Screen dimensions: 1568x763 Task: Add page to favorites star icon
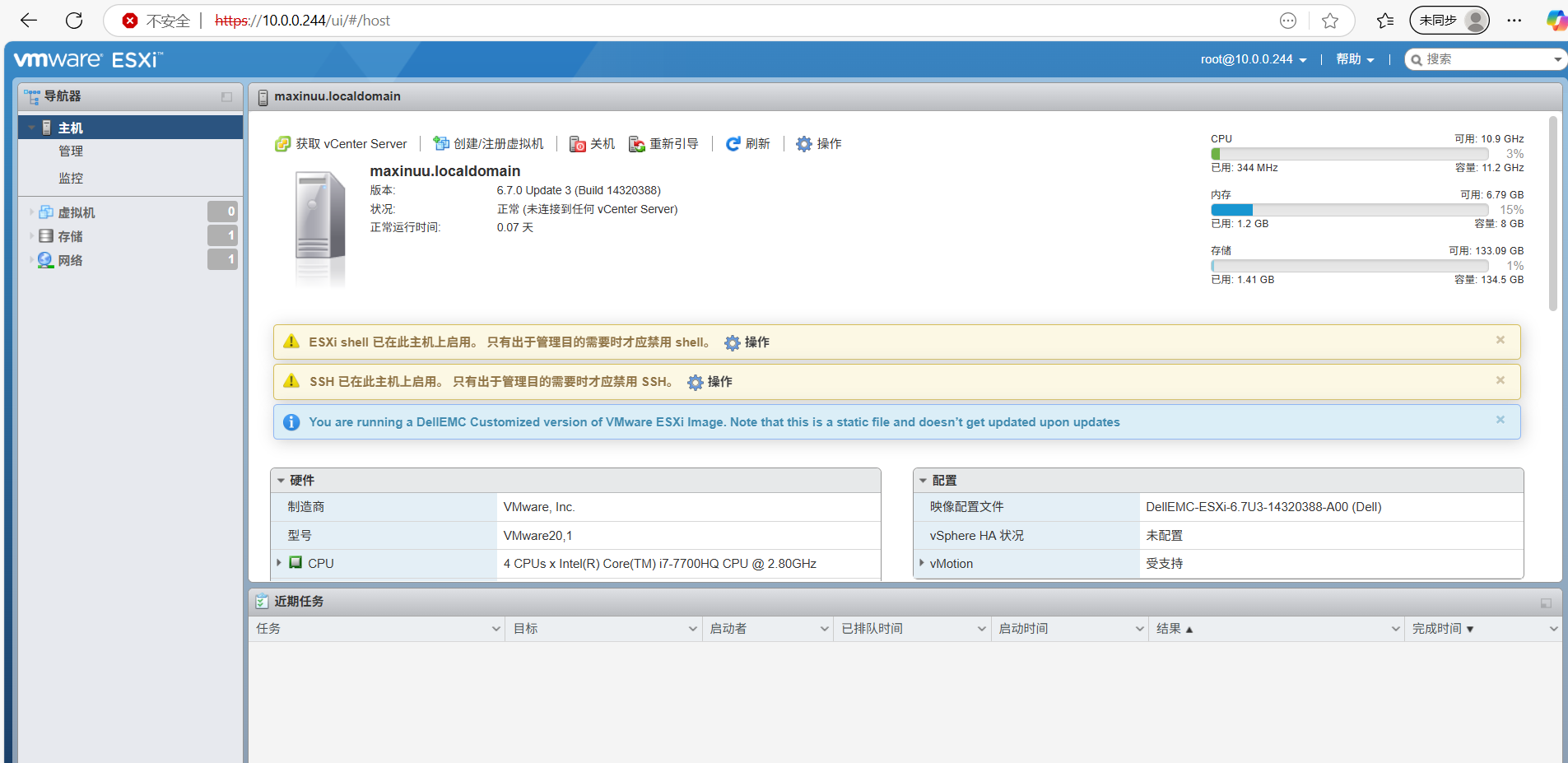pos(1330,21)
